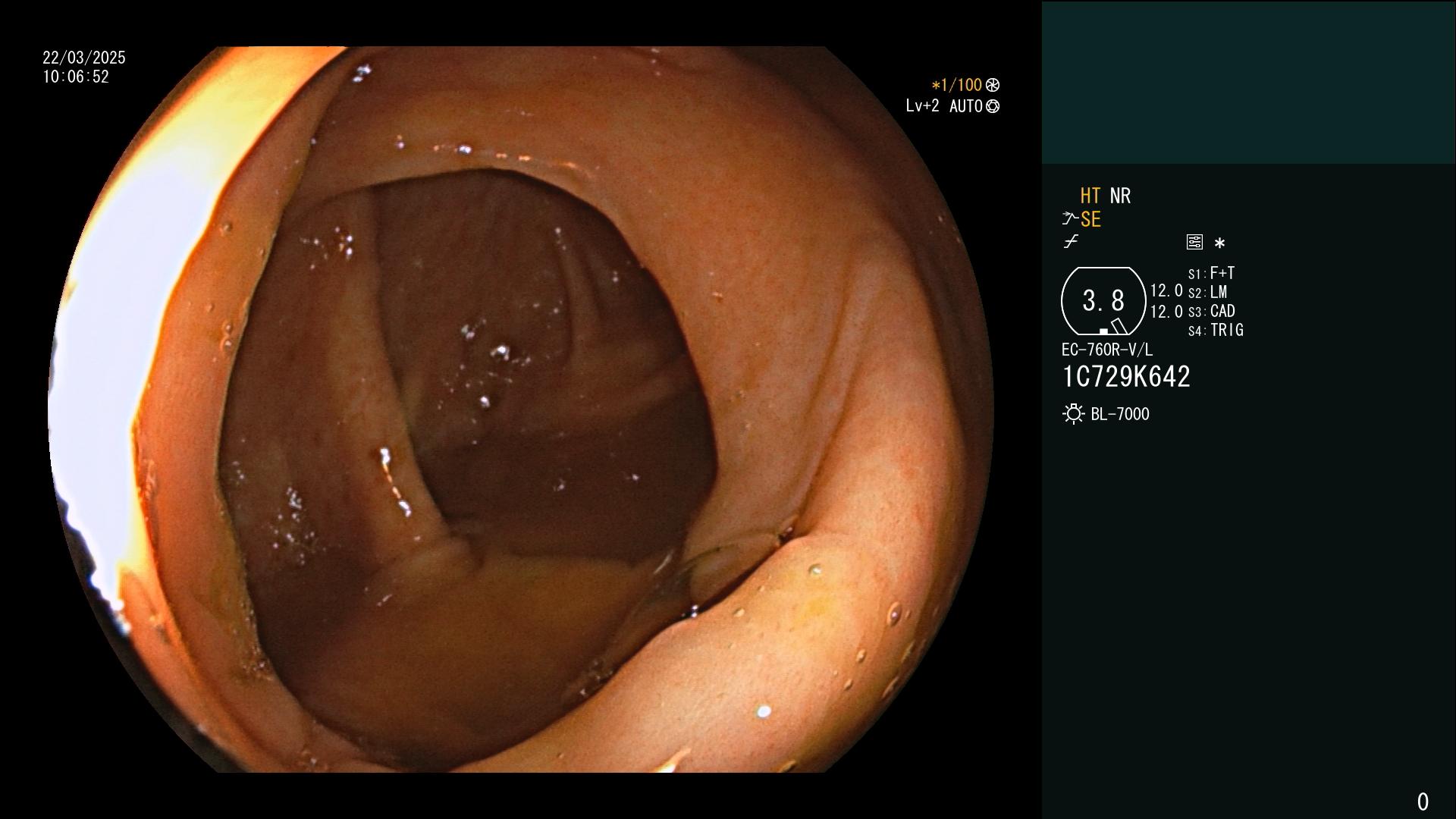Click the BL-7000 light source label
This screenshot has width=1456, height=819.
click(1120, 414)
